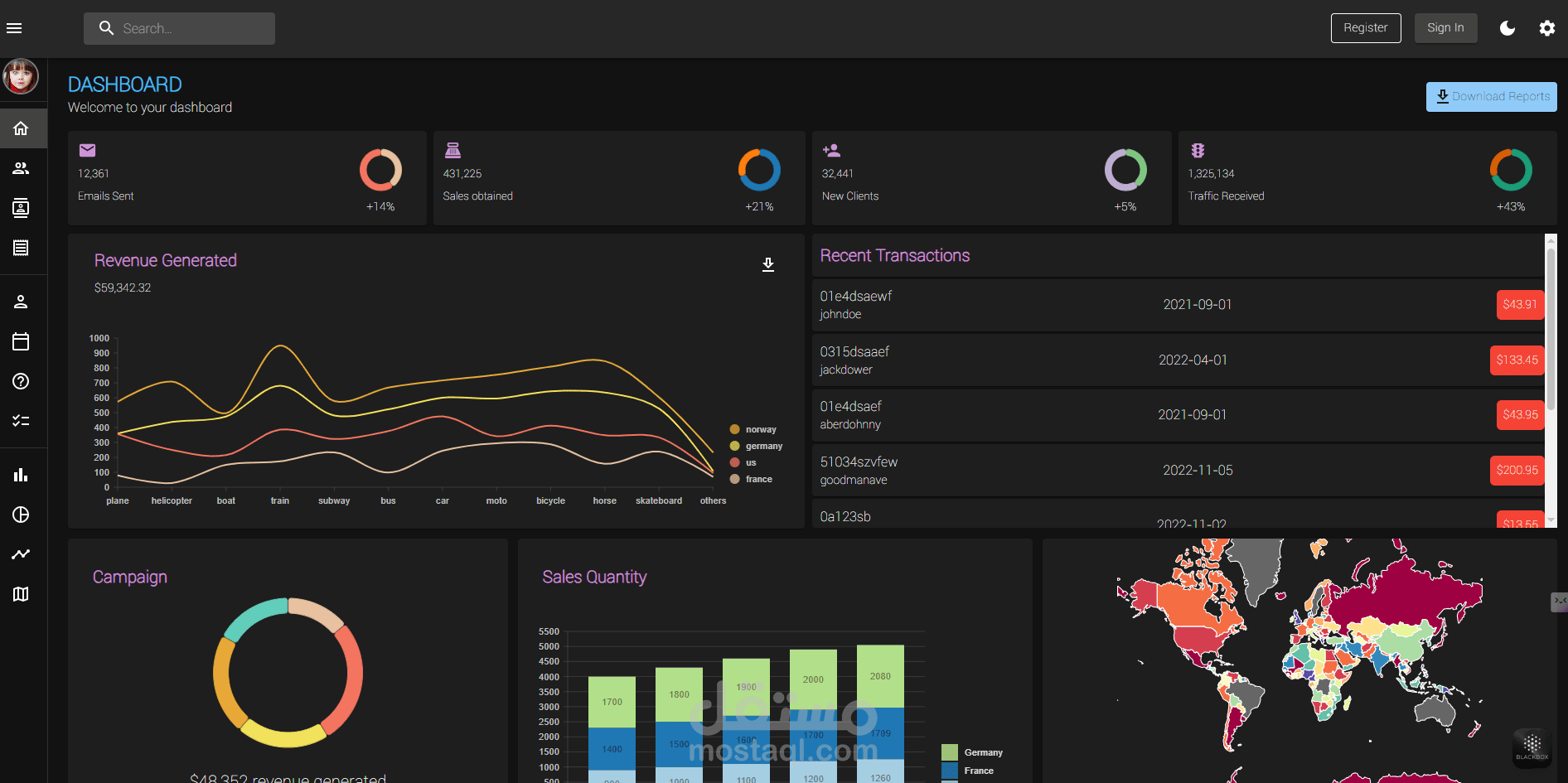
Task: Click the Sales obtained register icon
Action: [x=452, y=150]
